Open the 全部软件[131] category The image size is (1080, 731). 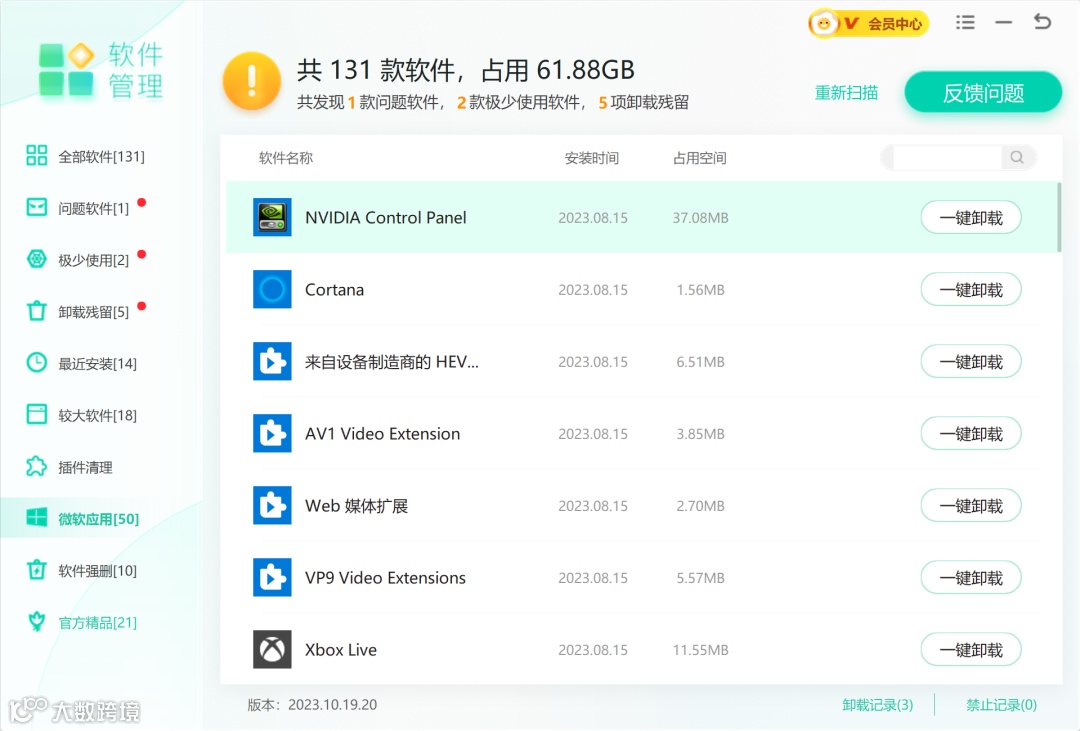pyautogui.click(x=85, y=156)
